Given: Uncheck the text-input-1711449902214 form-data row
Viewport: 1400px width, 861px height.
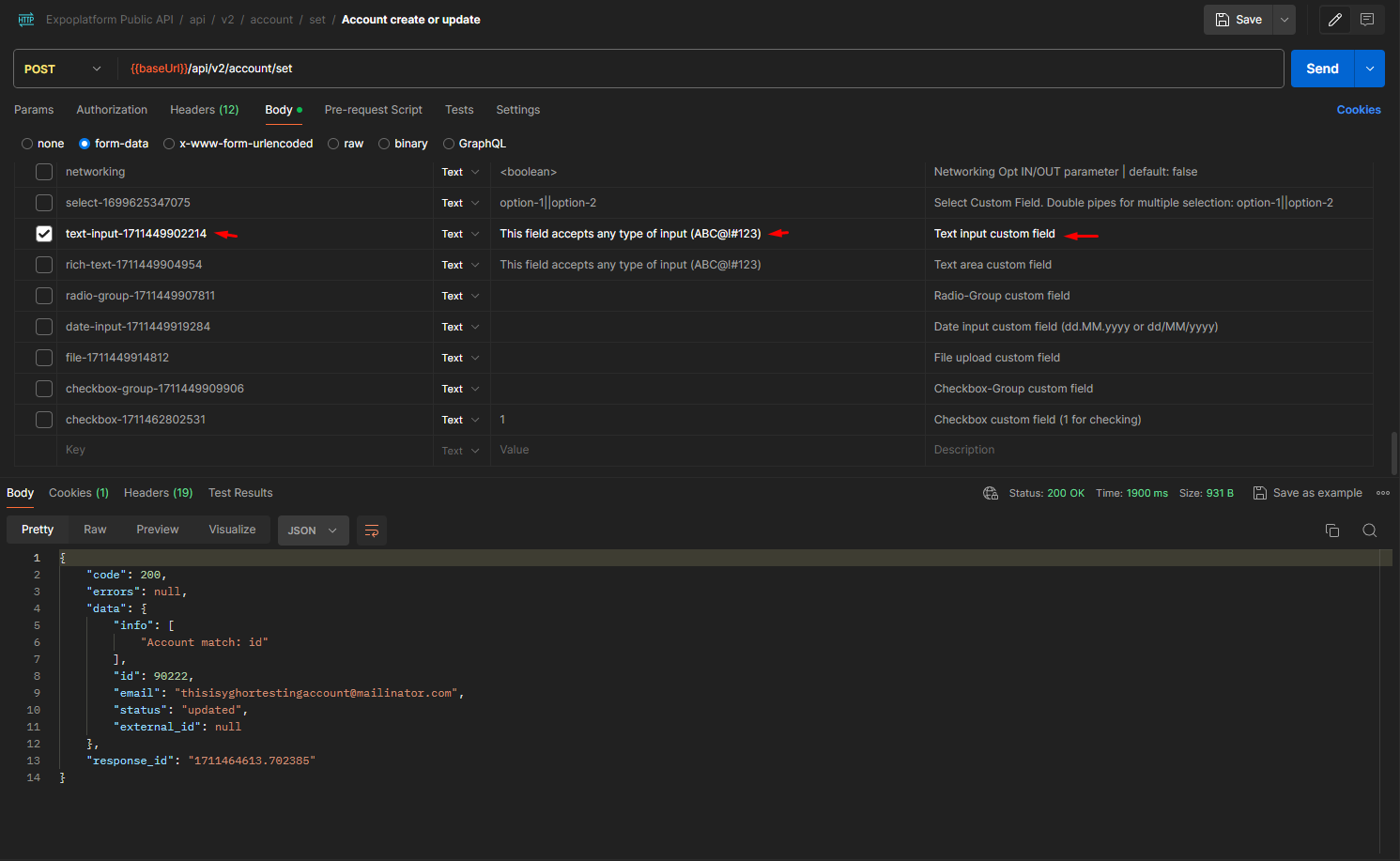Looking at the screenshot, I should (x=43, y=233).
